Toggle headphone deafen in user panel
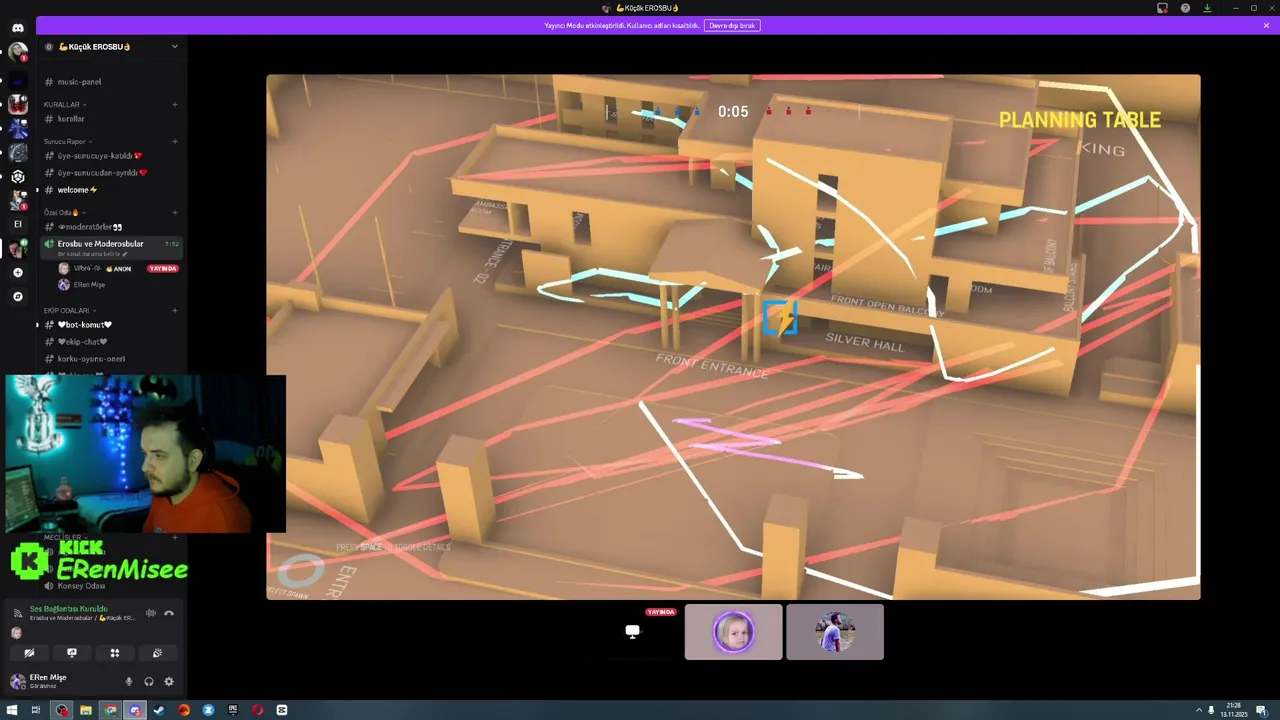The image size is (1280, 720). 149,682
